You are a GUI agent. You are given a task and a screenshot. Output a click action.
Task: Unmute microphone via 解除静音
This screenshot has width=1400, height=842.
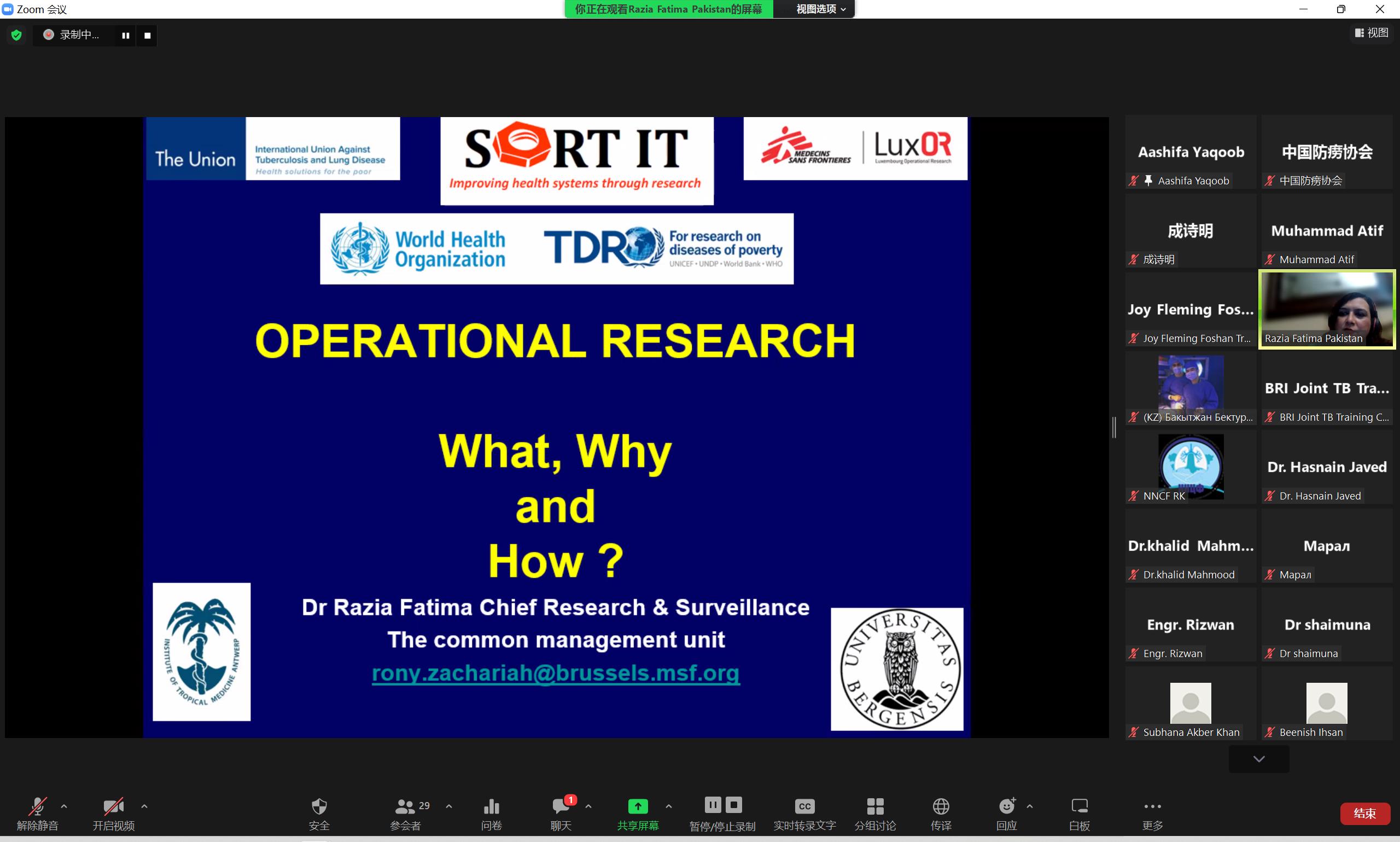pos(37,814)
